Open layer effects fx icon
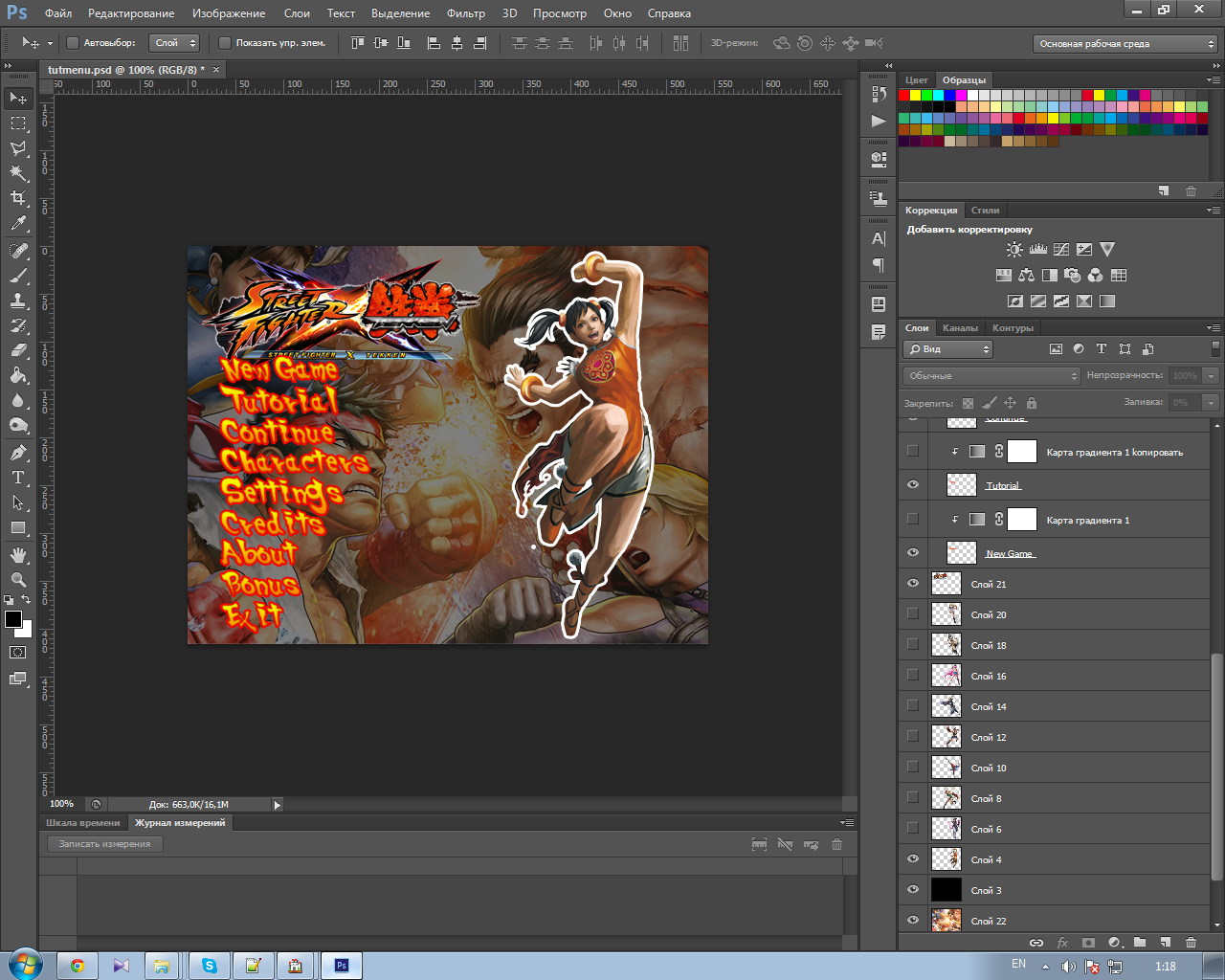The width and height of the screenshot is (1225, 980). (1062, 943)
